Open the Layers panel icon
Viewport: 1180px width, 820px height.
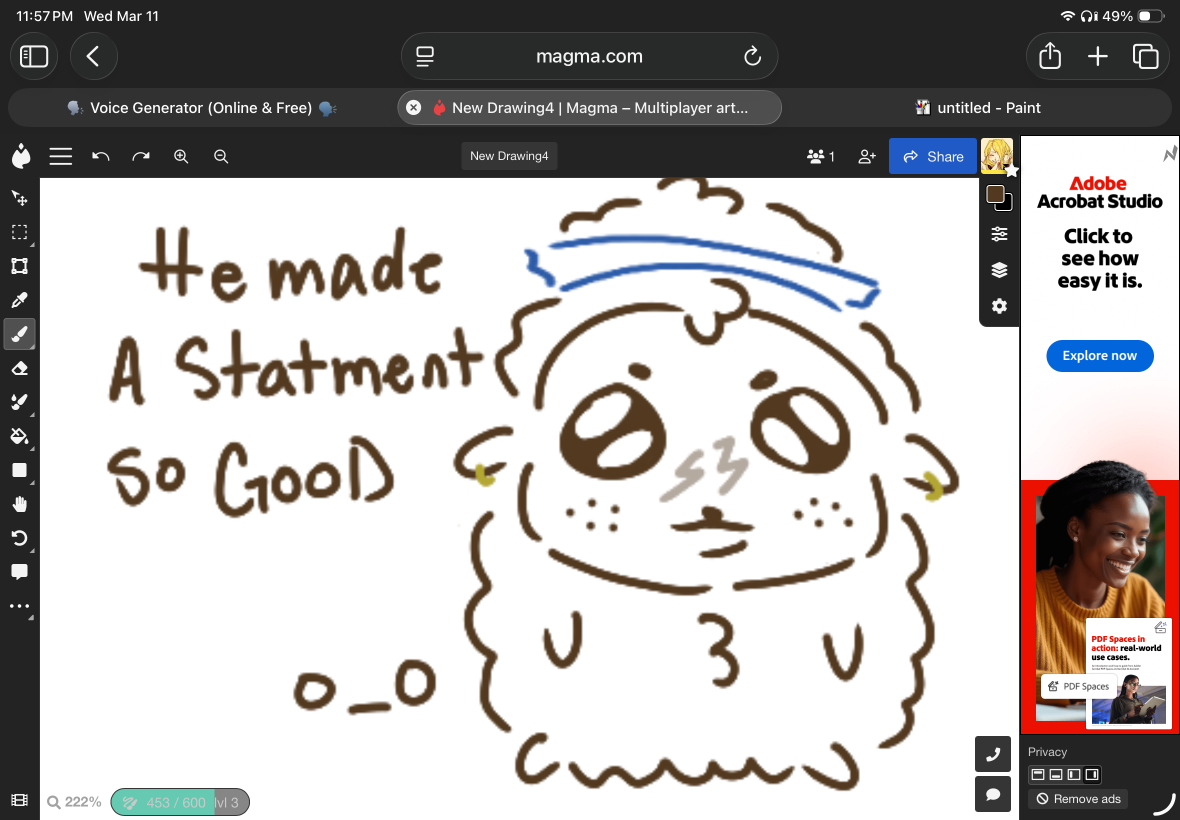point(999,269)
